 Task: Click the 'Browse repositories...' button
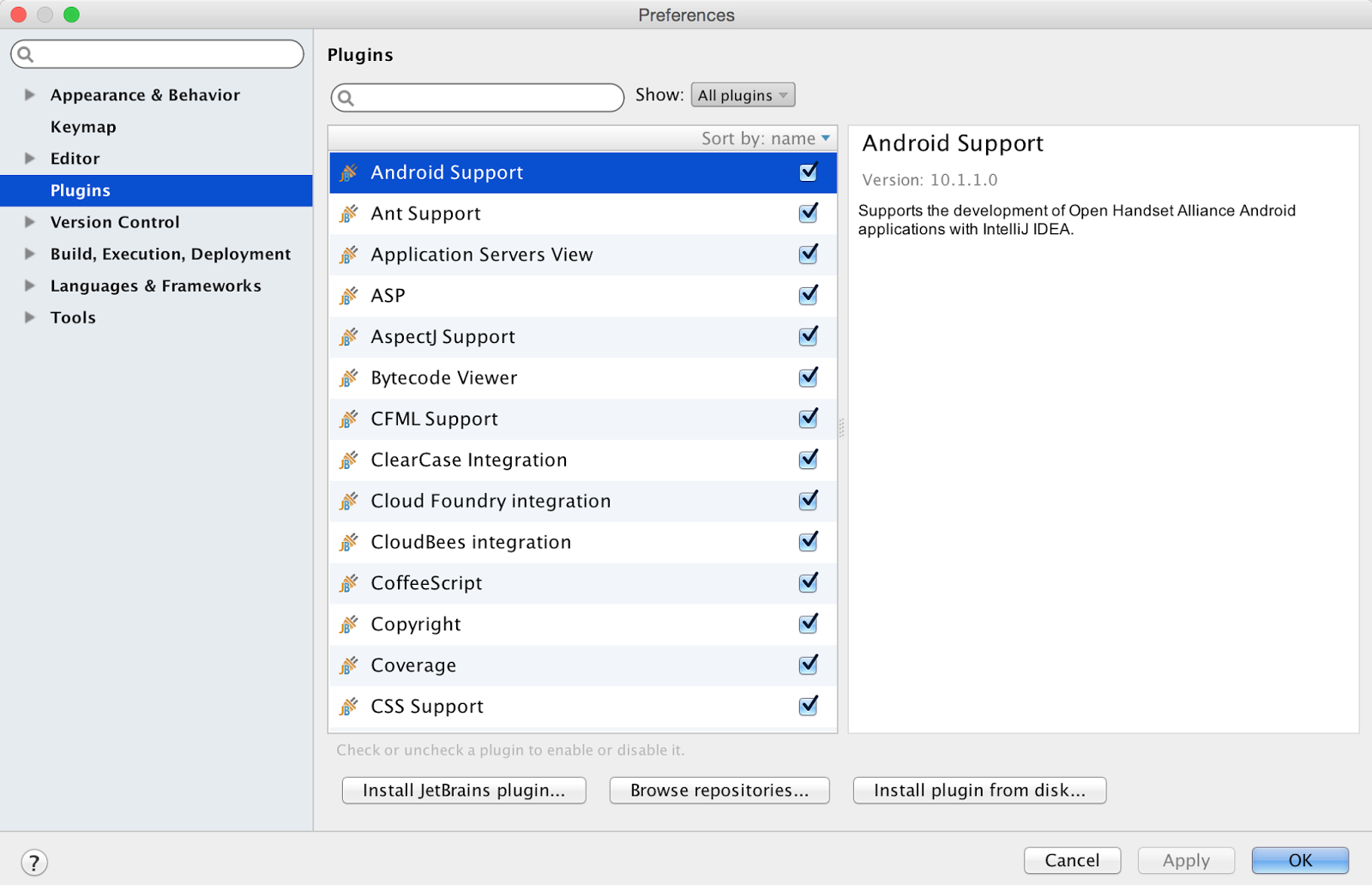point(719,790)
